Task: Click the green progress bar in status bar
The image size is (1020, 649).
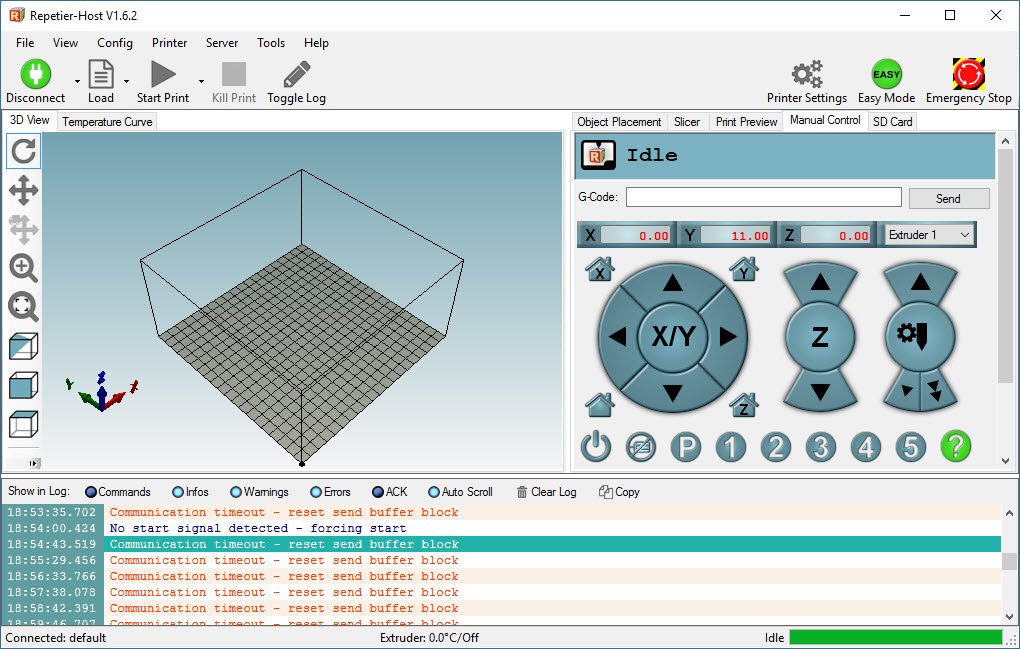Action: coord(896,637)
